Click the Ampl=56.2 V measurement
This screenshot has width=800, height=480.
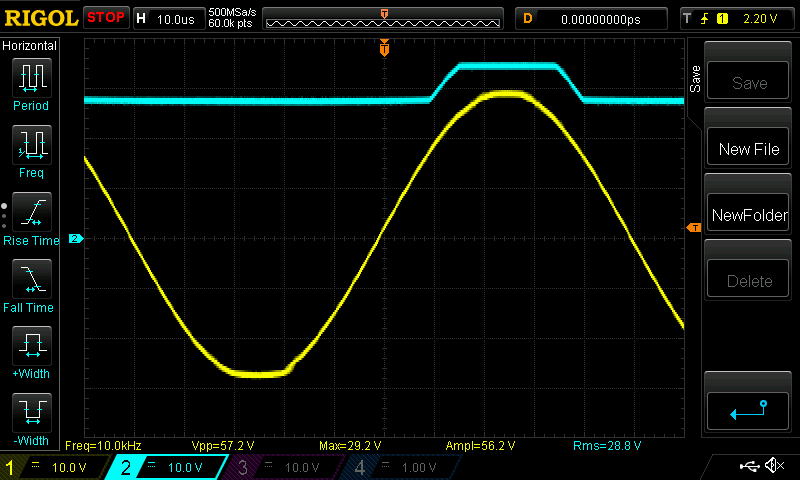tap(480, 446)
